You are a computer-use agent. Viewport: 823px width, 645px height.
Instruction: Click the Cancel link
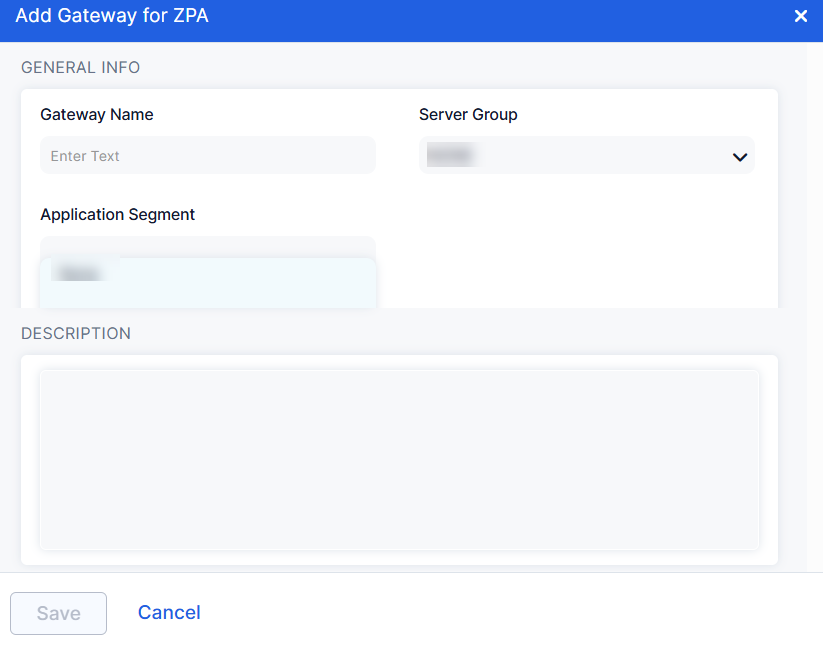(x=169, y=612)
